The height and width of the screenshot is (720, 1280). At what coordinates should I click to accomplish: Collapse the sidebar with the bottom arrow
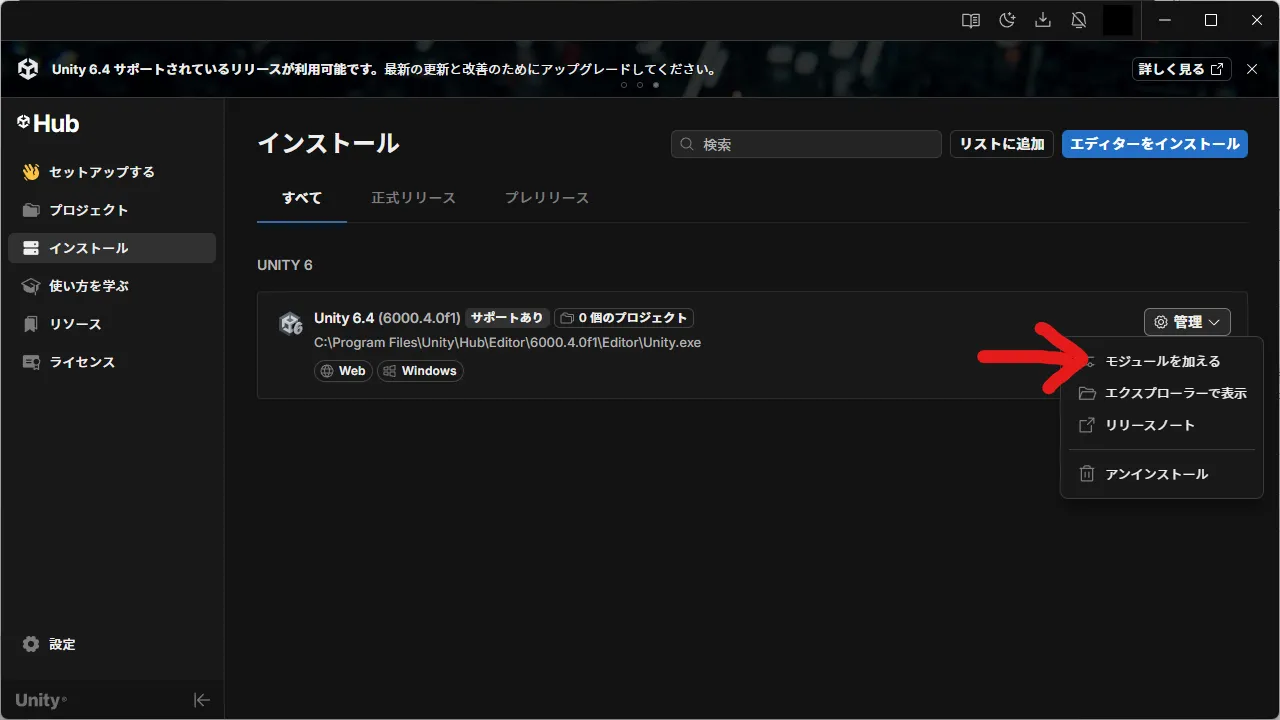[201, 699]
